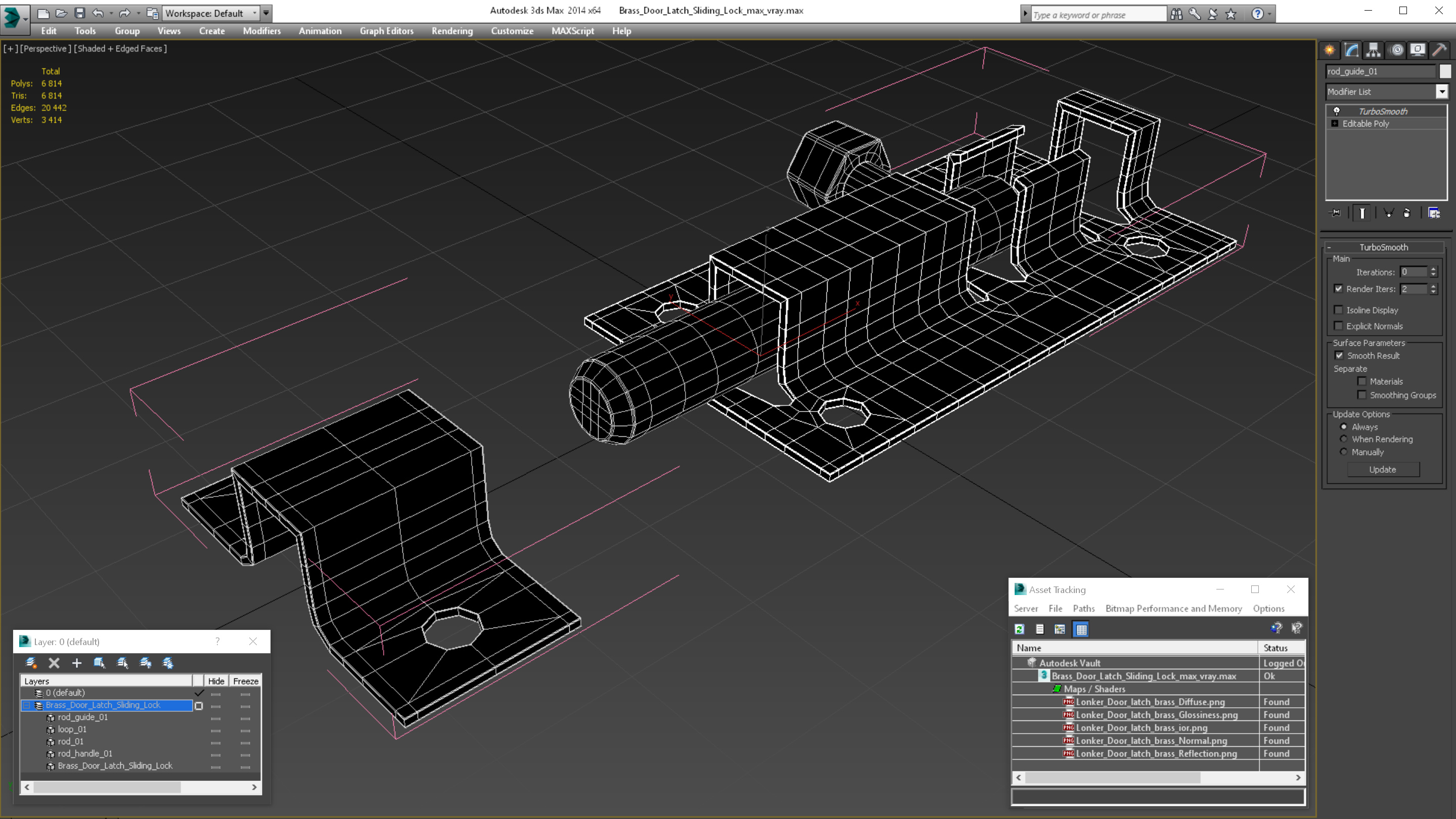Click Refresh icon in Asset Tracking toolbar
The height and width of the screenshot is (819, 1456).
point(1020,629)
